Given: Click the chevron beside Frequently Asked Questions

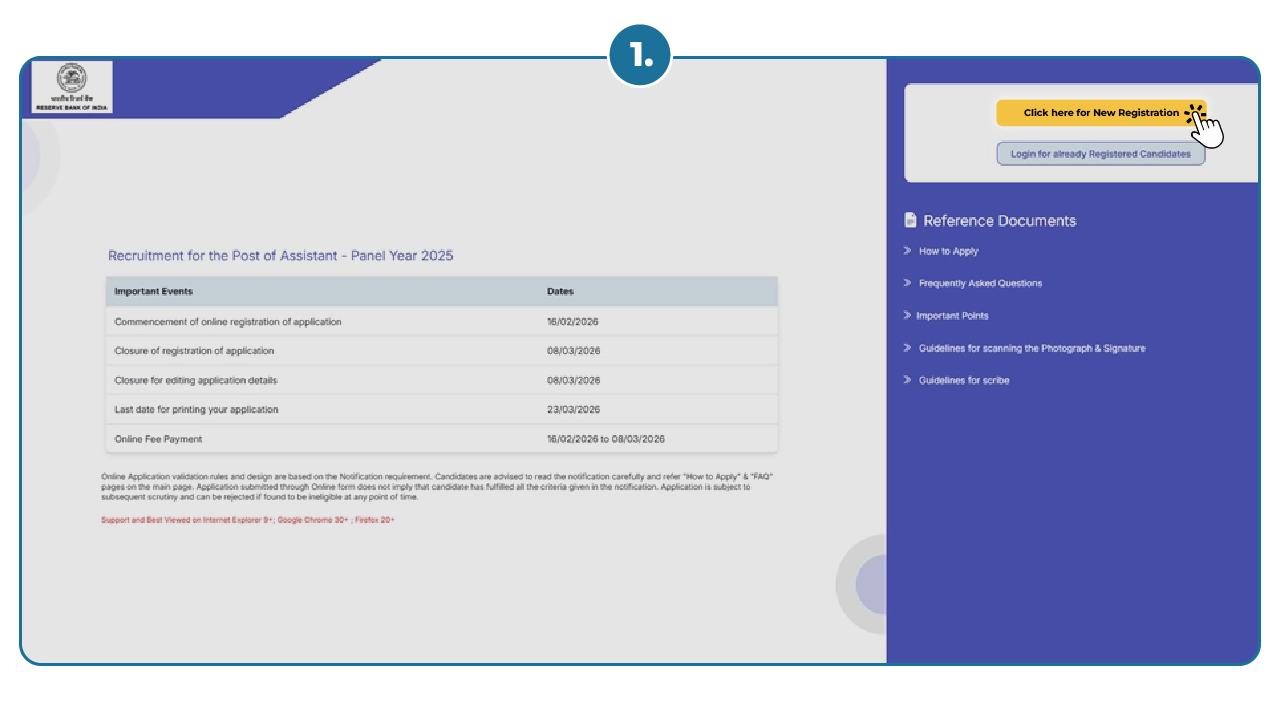Looking at the screenshot, I should (x=905, y=283).
